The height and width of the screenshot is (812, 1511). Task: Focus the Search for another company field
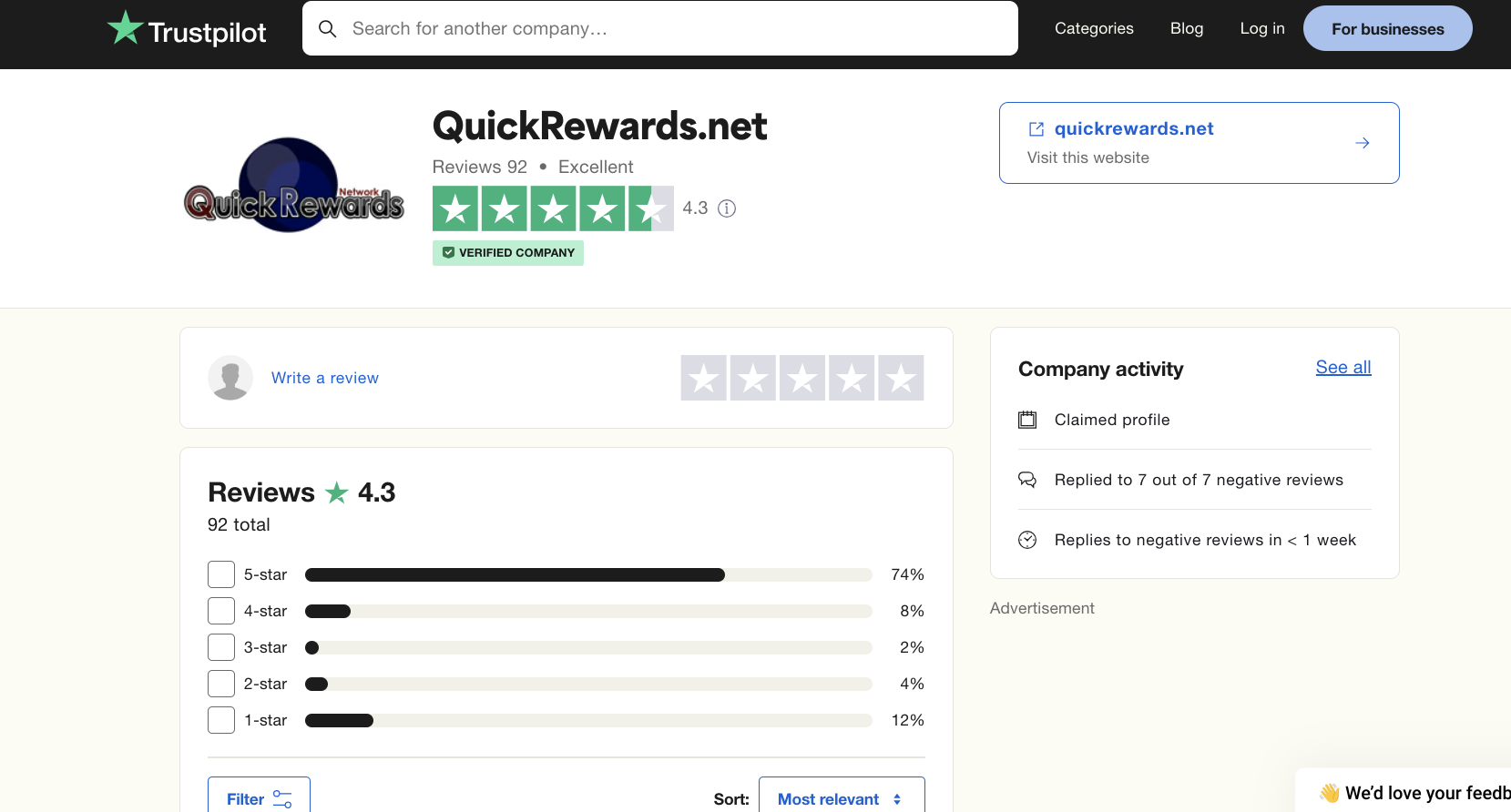[660, 28]
